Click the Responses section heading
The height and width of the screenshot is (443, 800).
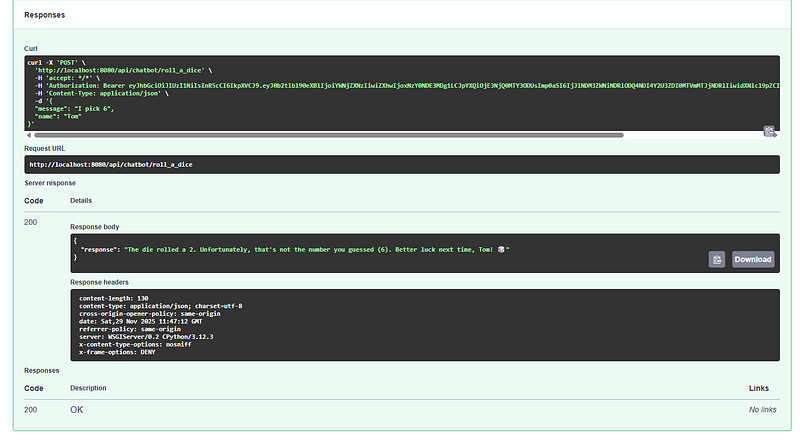tap(44, 15)
